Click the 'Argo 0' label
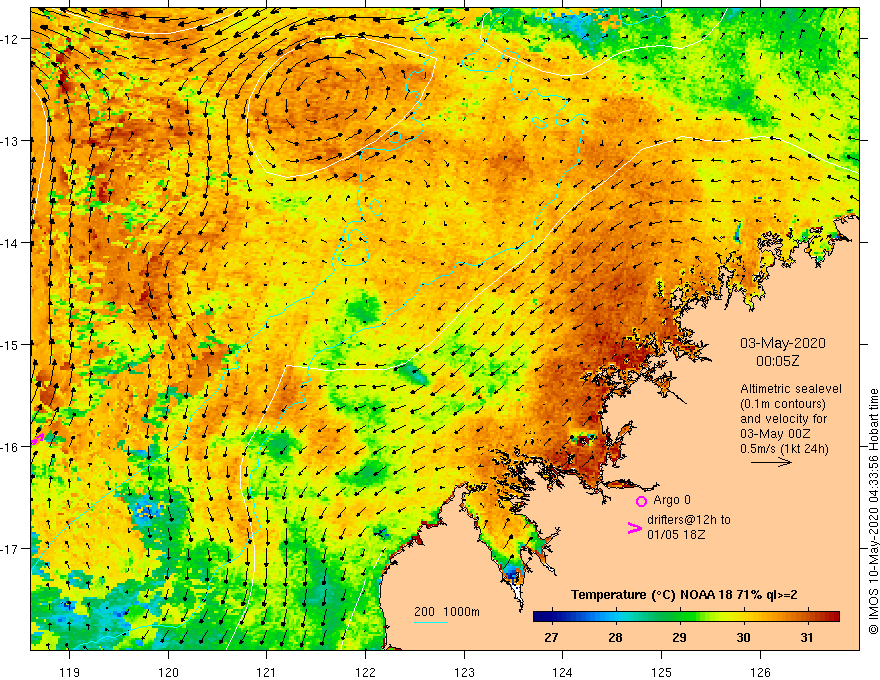880x680 pixels. point(672,500)
